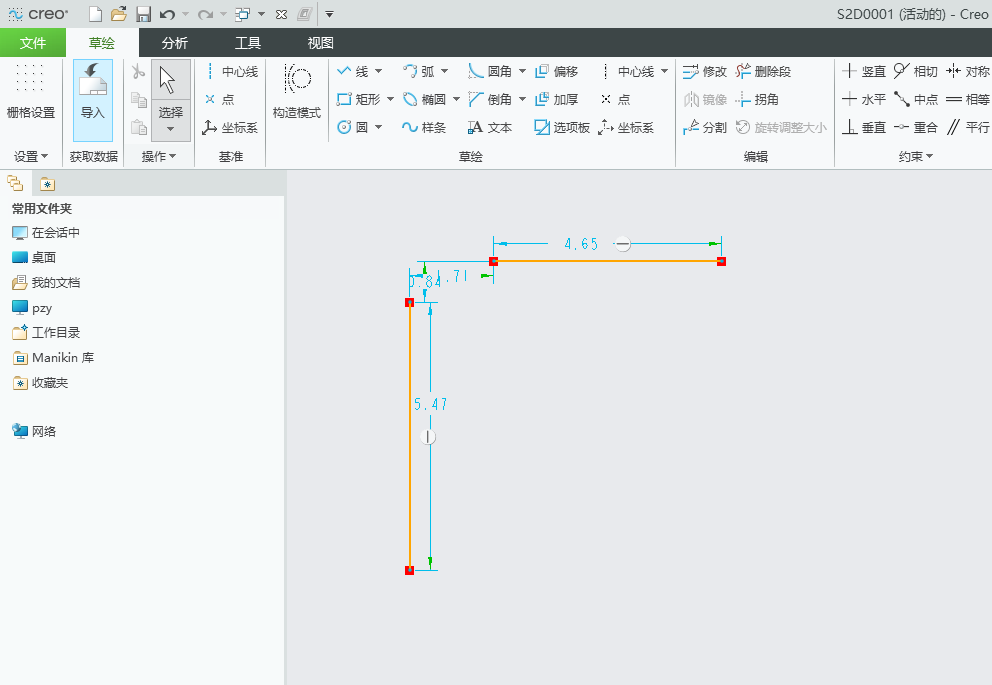Open the 文件 file menu

click(x=33, y=43)
